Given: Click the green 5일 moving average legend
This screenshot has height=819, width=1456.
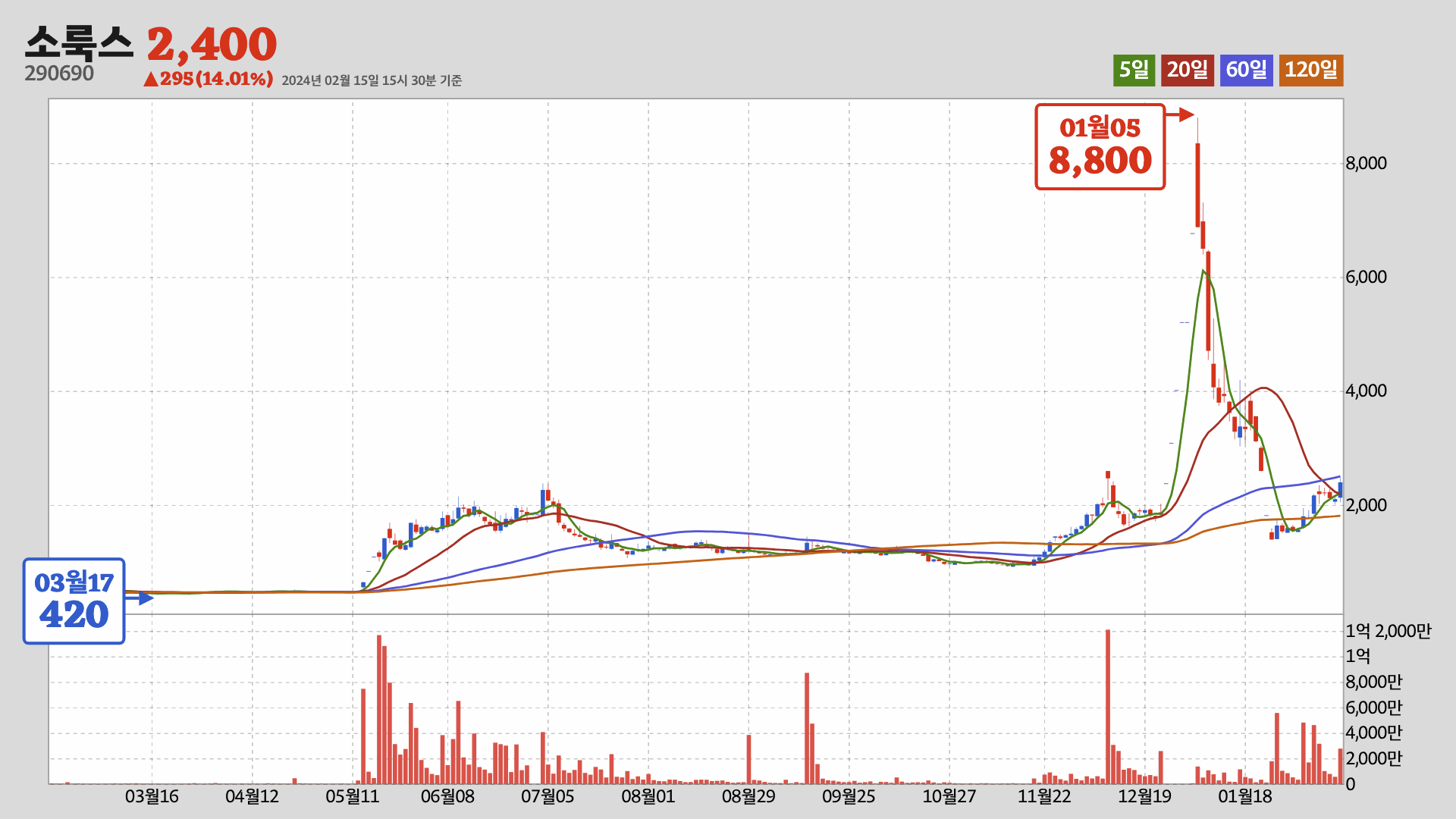Looking at the screenshot, I should [x=1134, y=70].
